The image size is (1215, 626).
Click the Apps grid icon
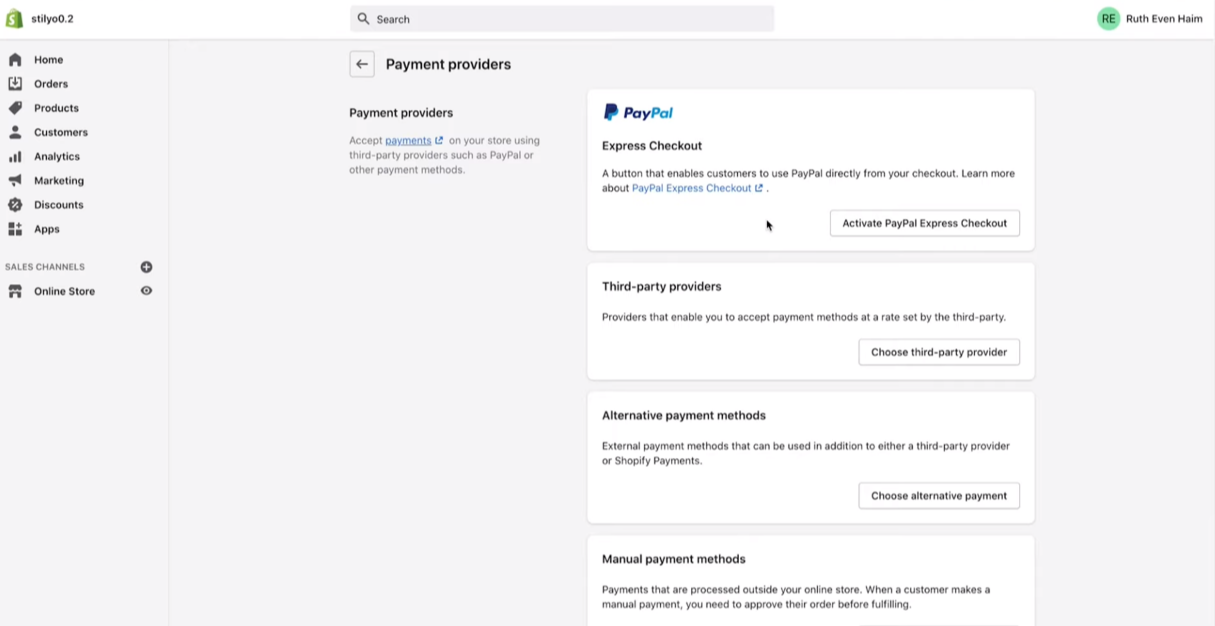15,229
